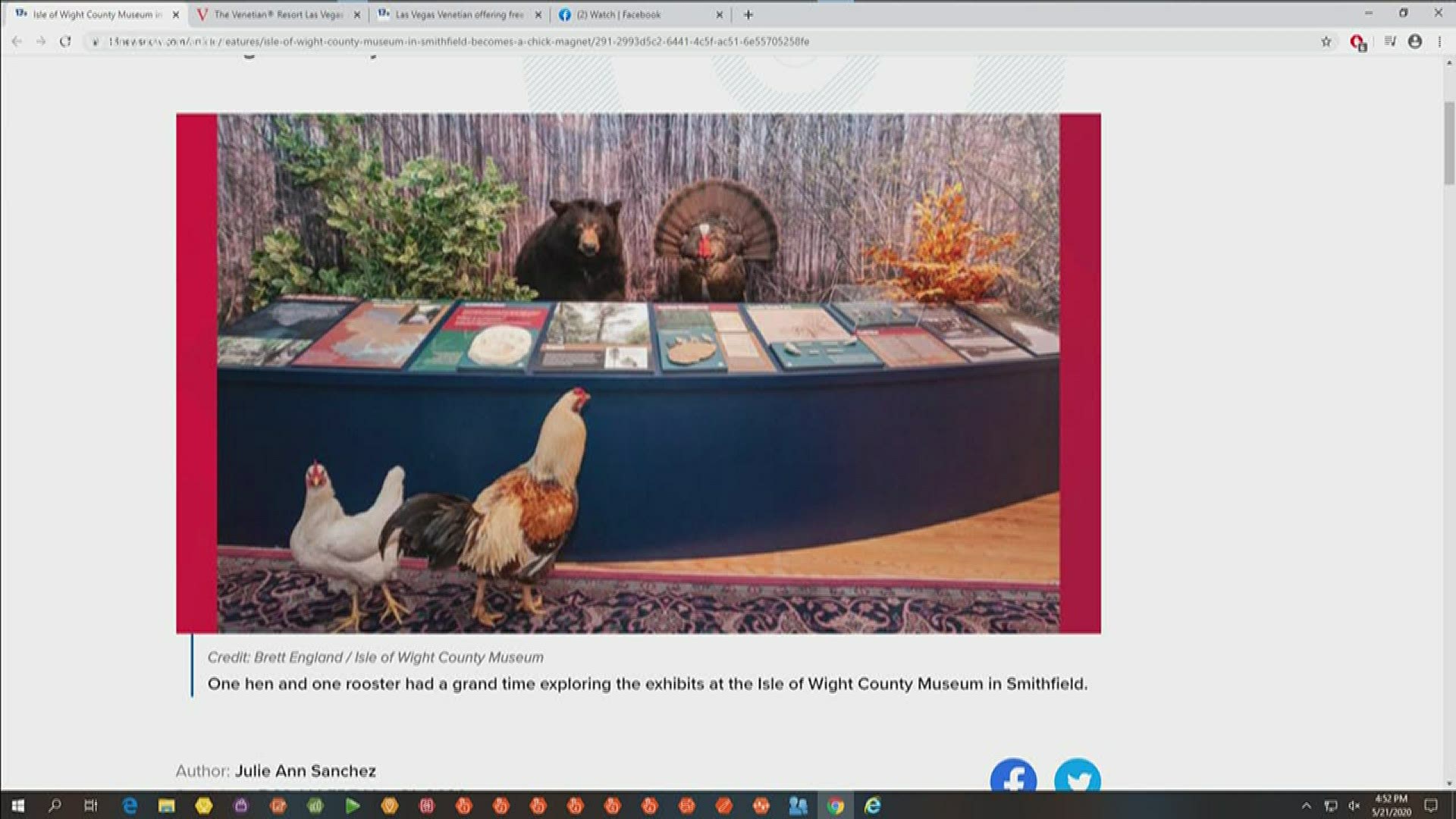Close the Las Vegas Venetian offering tab

click(x=538, y=14)
